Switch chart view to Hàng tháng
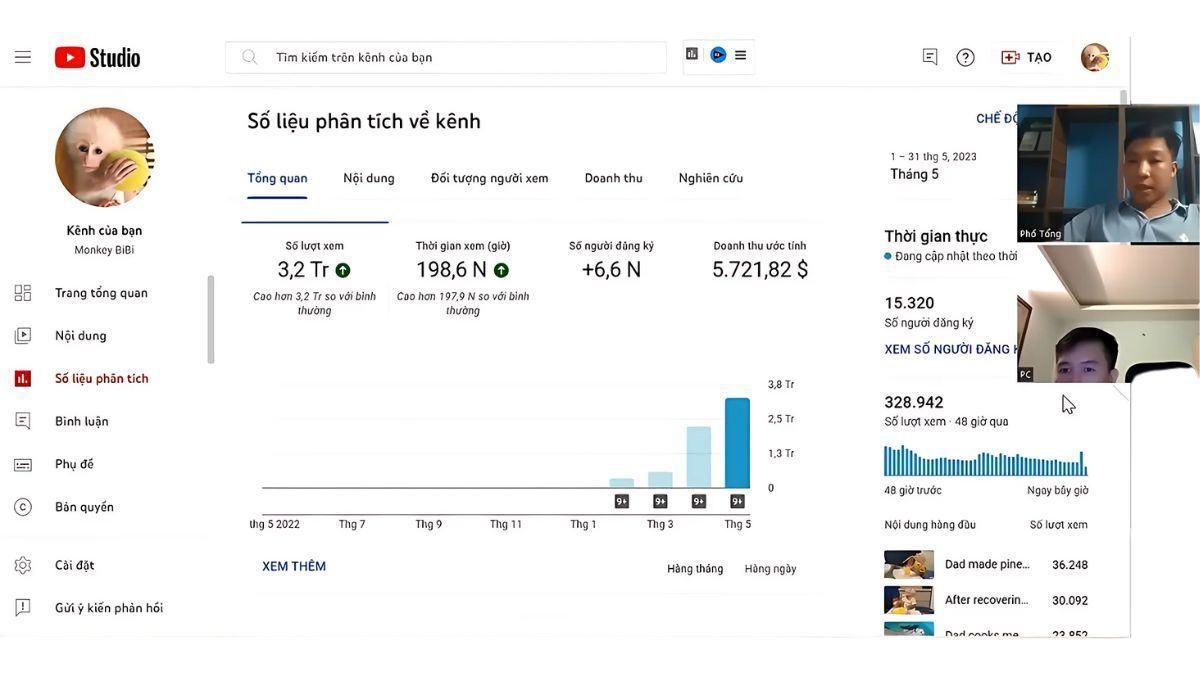 pos(697,567)
